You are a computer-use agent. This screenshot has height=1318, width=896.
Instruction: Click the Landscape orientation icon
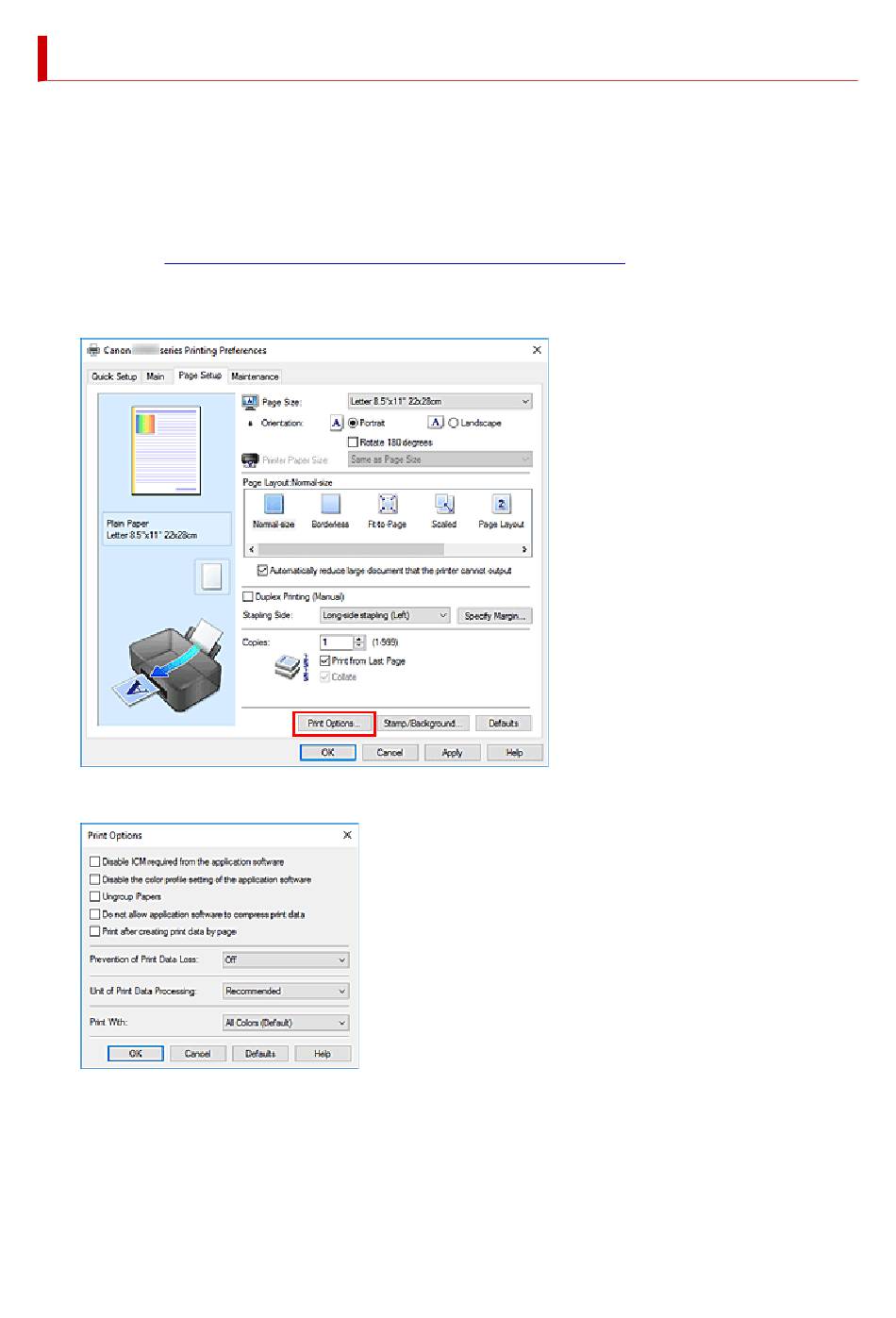tap(436, 424)
